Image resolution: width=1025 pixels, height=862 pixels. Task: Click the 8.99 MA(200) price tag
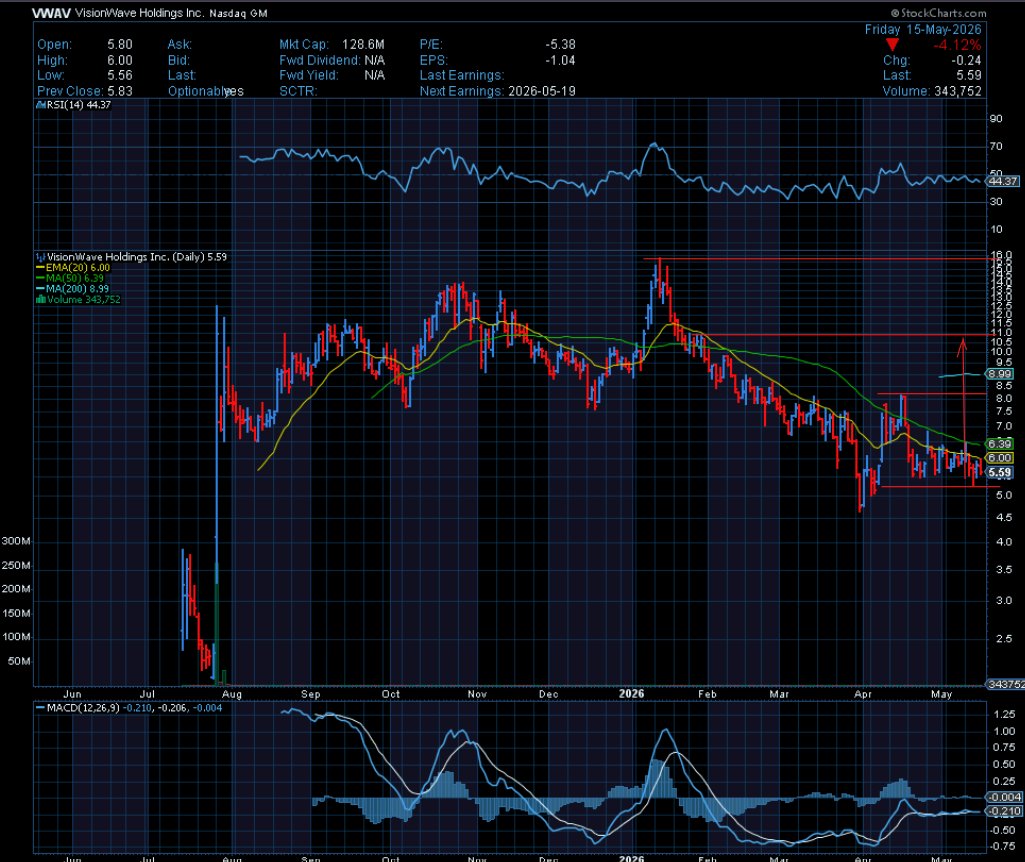click(1000, 374)
